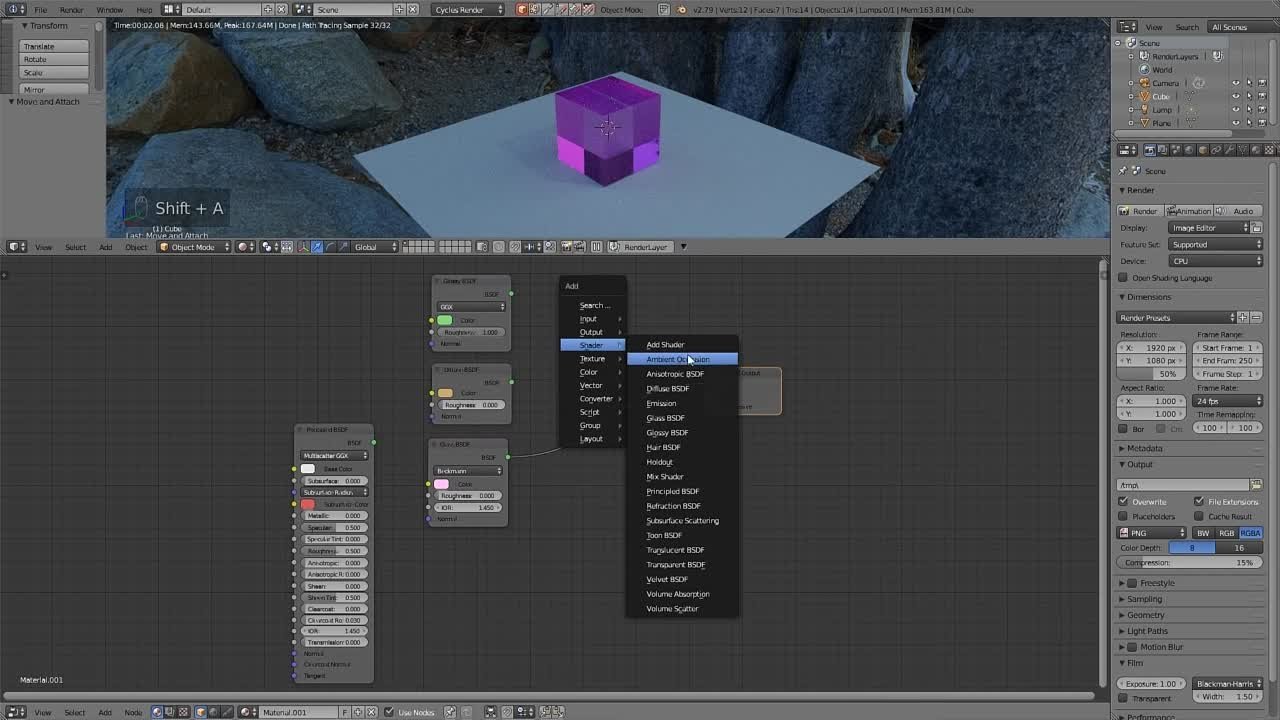Select Principled BSDF in shader list
This screenshot has width=1280, height=720.
click(672, 491)
